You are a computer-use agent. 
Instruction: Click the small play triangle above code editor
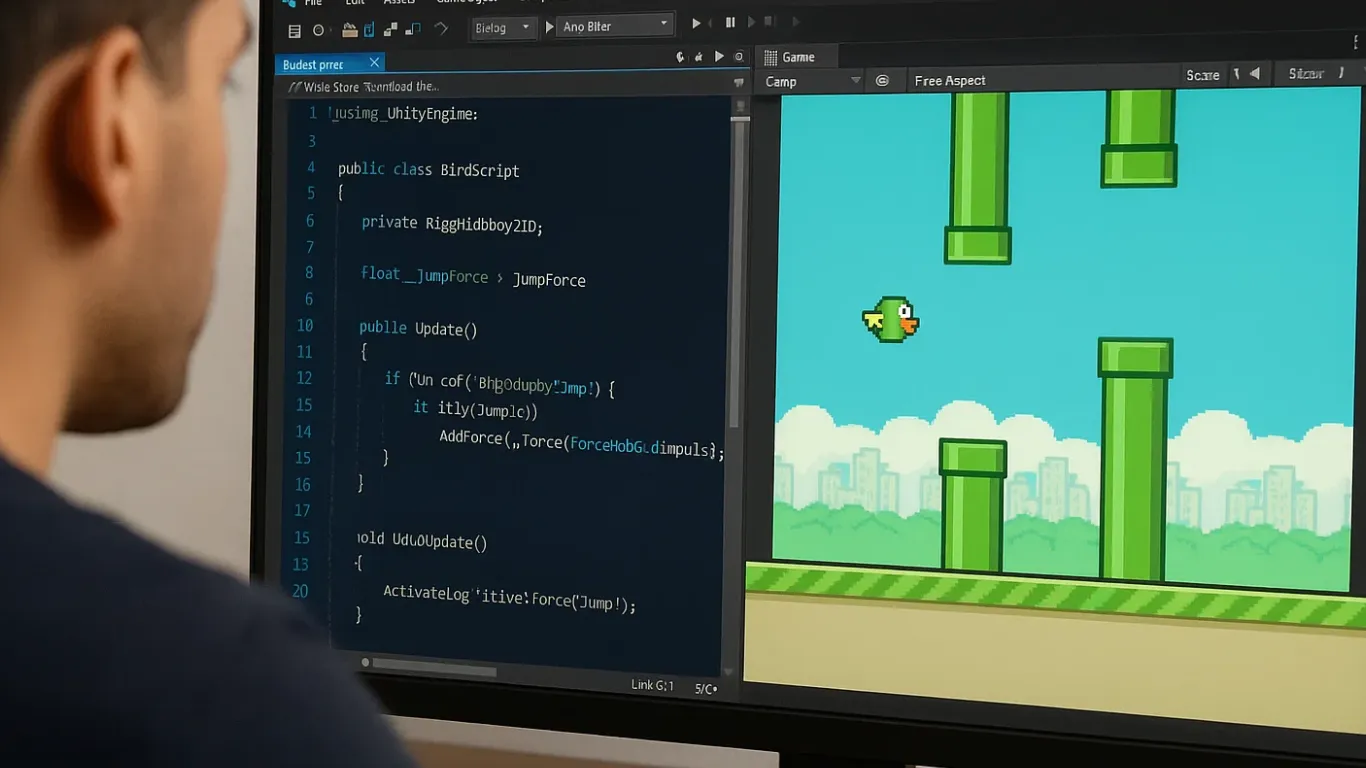pos(718,58)
